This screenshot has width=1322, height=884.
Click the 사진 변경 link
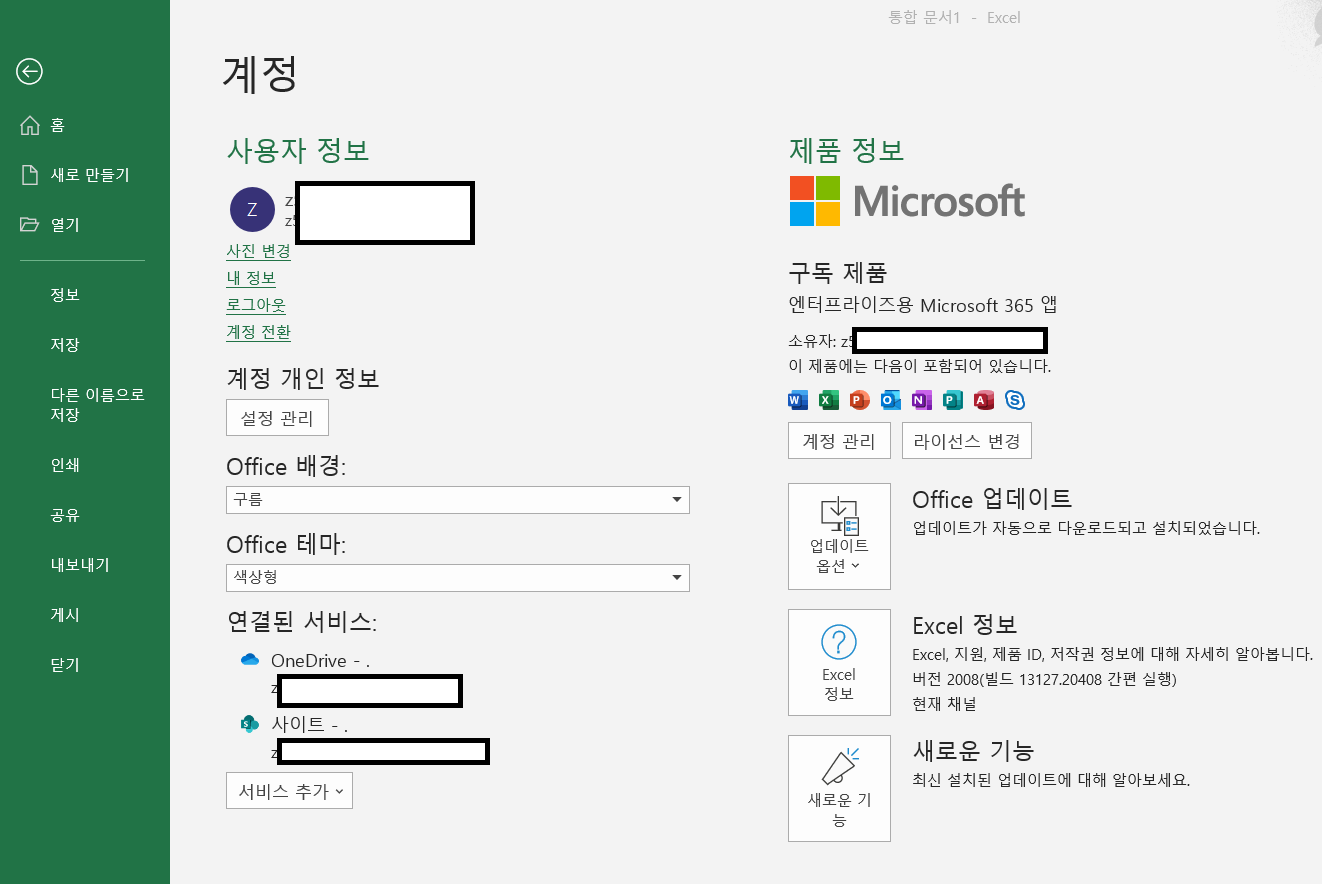point(258,251)
